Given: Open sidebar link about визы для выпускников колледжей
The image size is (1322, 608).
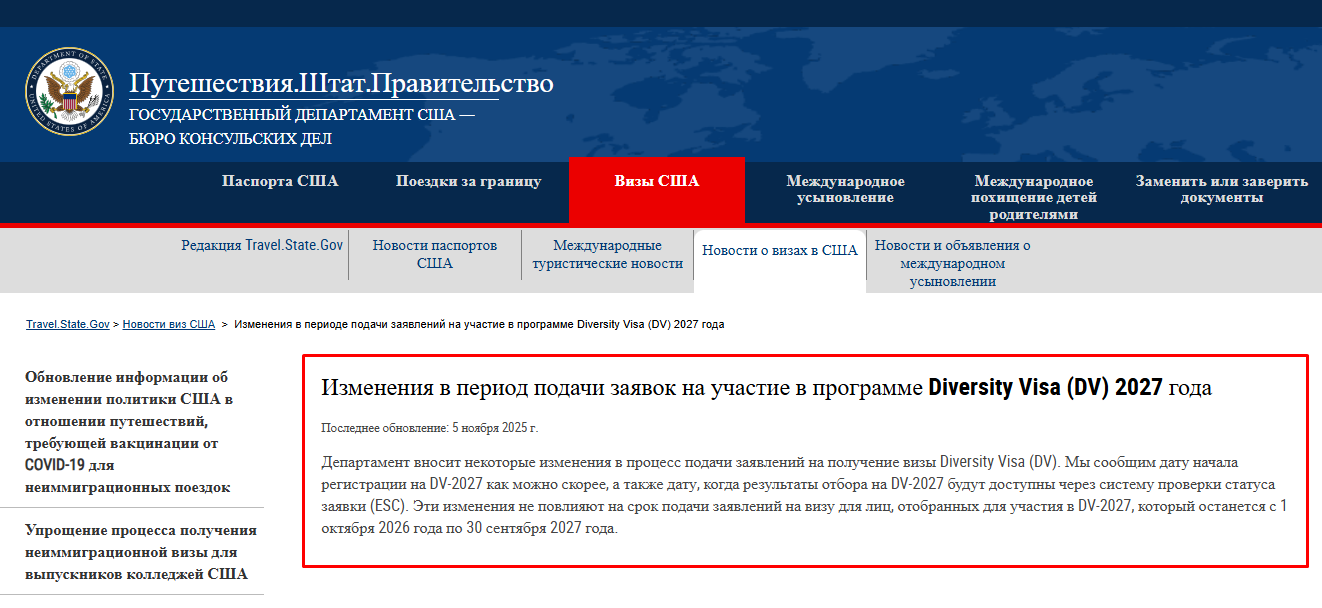Looking at the screenshot, I should 140,552.
